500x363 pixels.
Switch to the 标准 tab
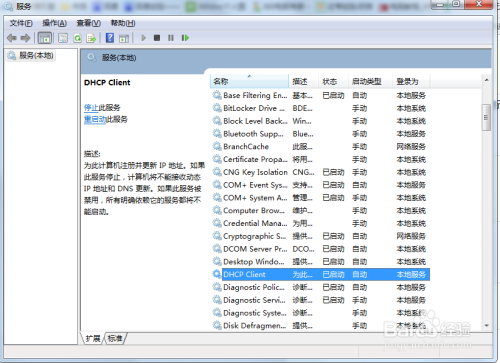tap(115, 339)
